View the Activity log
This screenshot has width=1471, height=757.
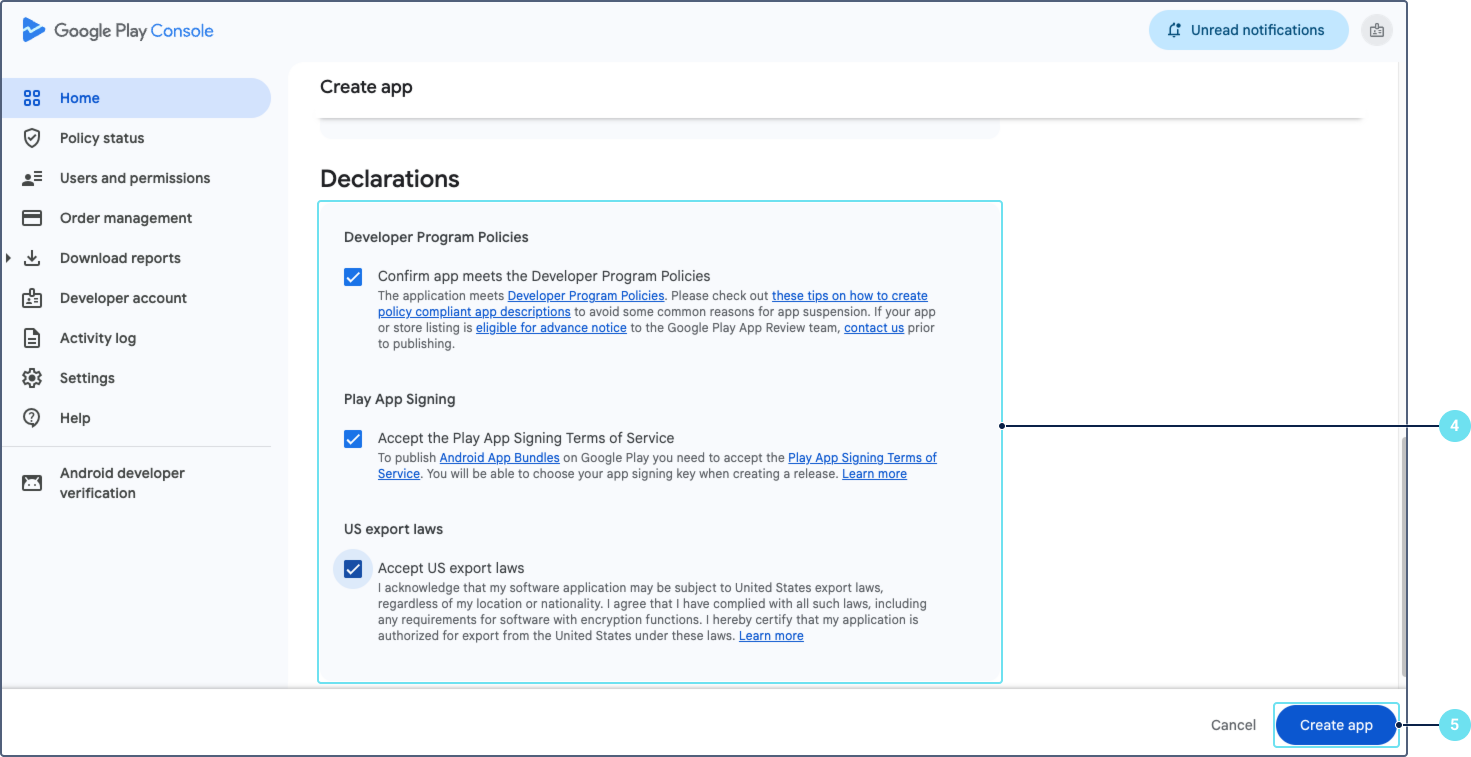[136, 338]
